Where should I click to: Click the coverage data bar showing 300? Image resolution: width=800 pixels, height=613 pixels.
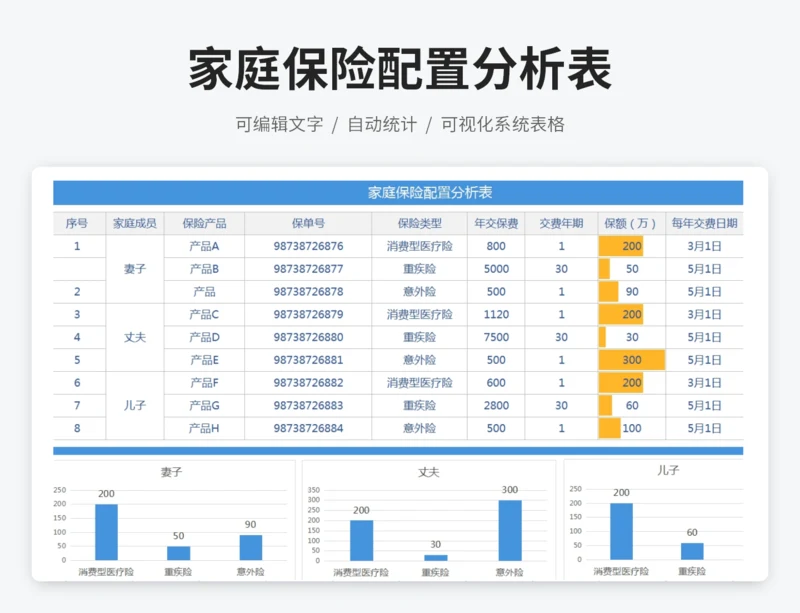[x=632, y=360]
